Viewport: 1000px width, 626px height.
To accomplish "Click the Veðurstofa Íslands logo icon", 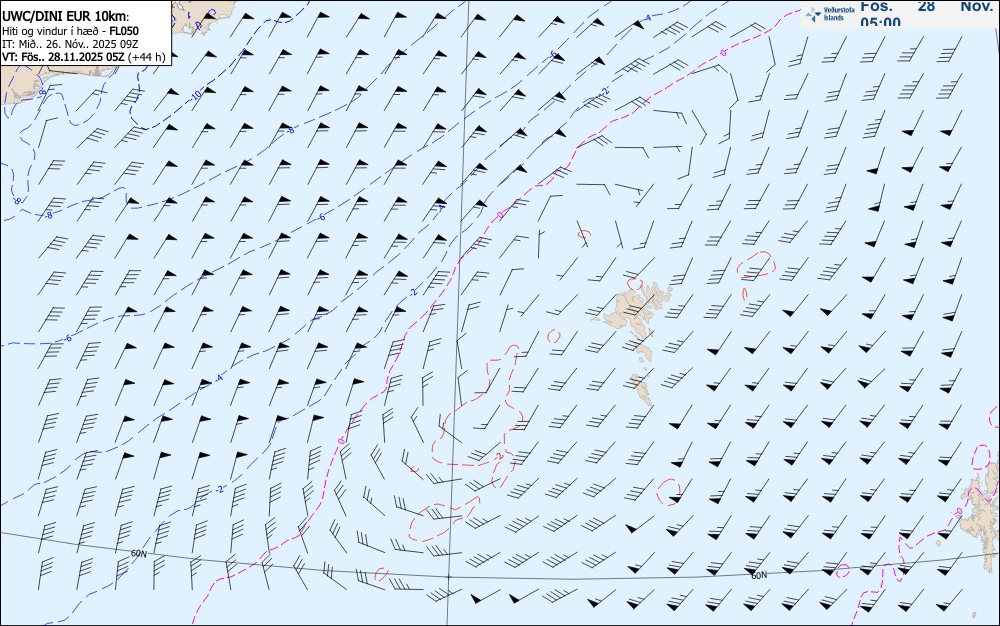I will pos(813,14).
